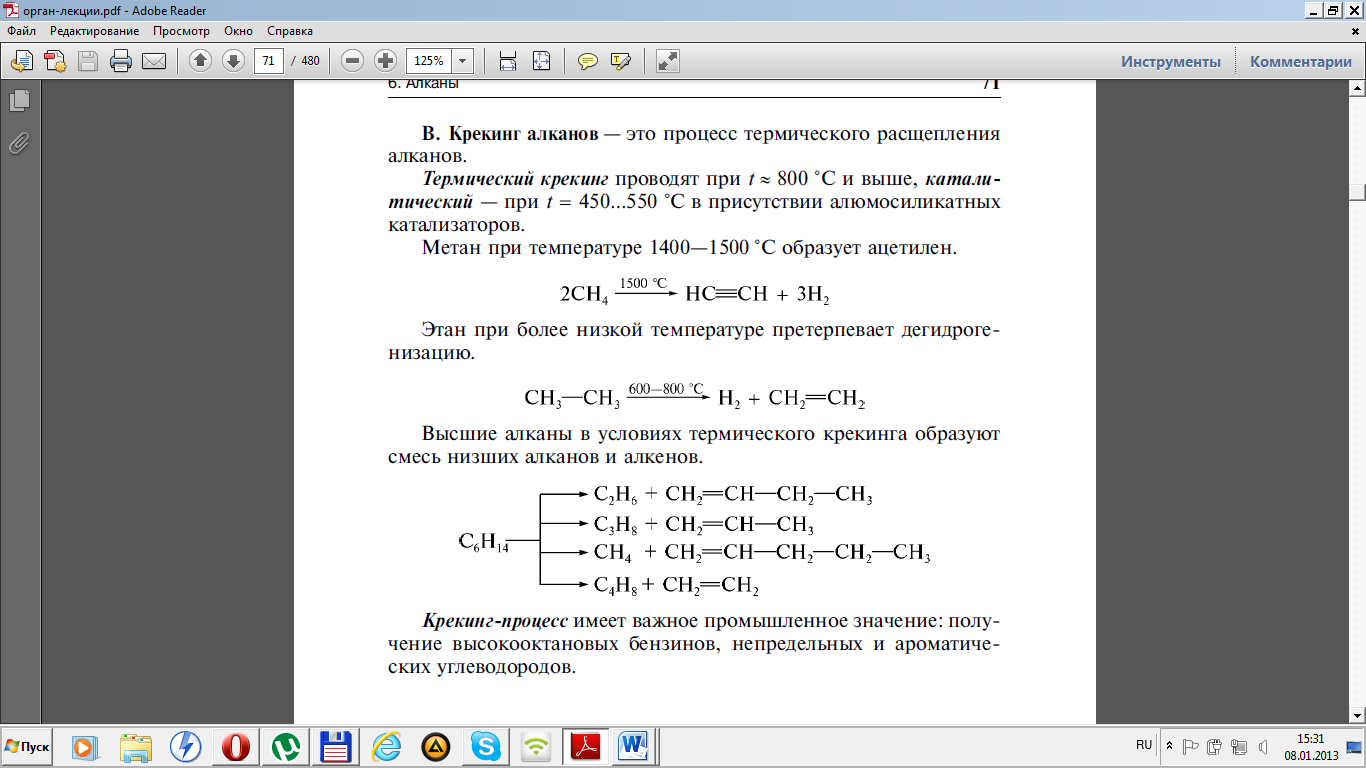Click the Action Center flag tray icon

(1191, 746)
